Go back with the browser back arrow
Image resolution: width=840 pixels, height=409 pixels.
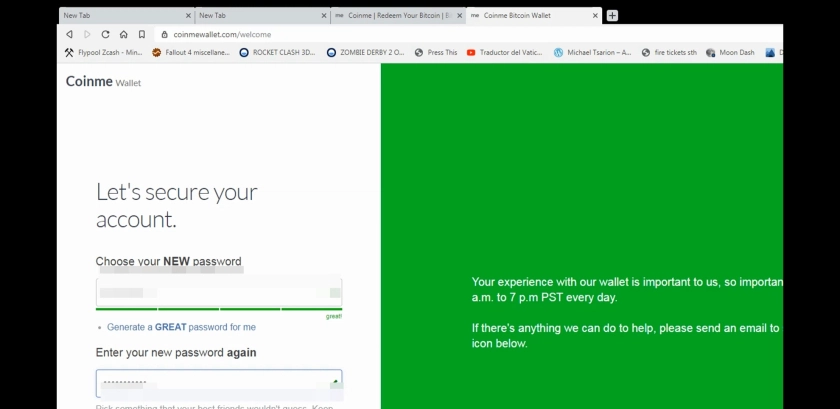point(69,34)
